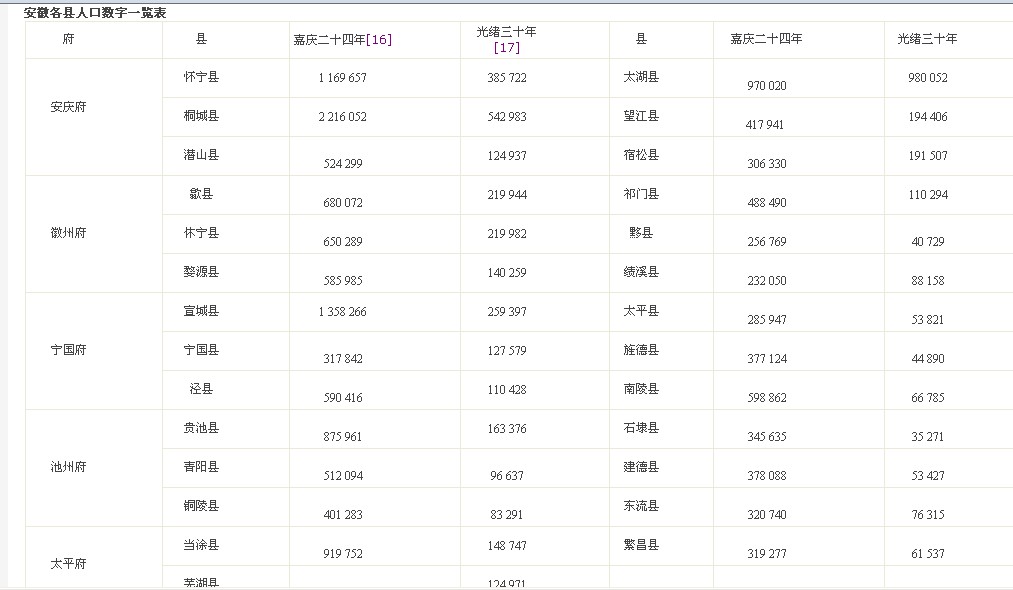Click the 祁门县 county name

coord(641,194)
